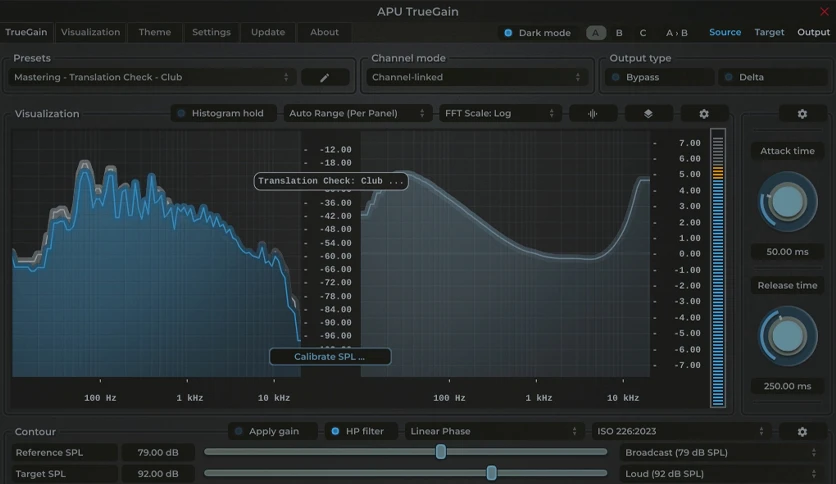836x484 pixels.
Task: Enable Bypass output type
Action: tap(660, 77)
